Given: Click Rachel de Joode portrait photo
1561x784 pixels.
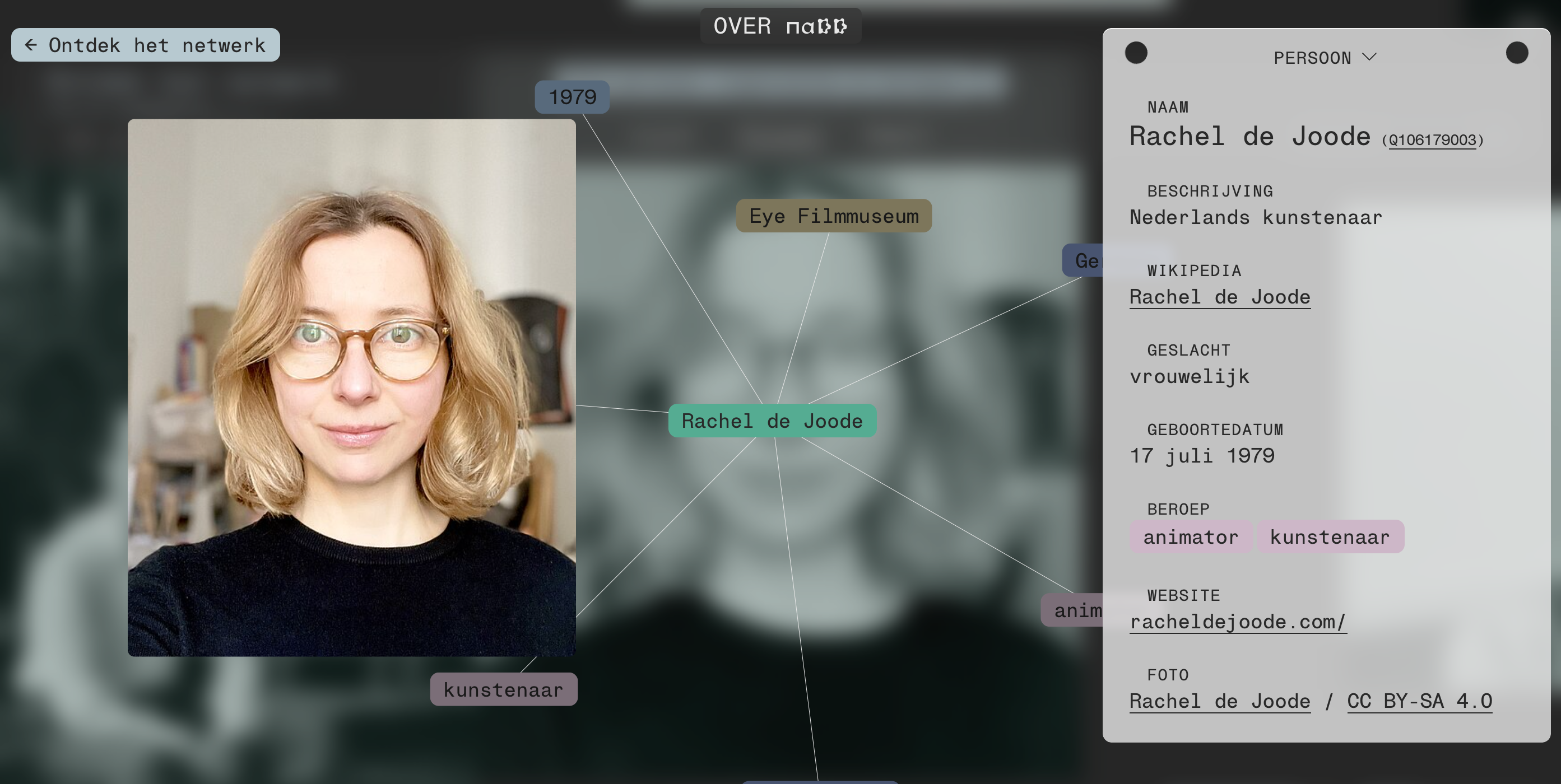Looking at the screenshot, I should (351, 388).
